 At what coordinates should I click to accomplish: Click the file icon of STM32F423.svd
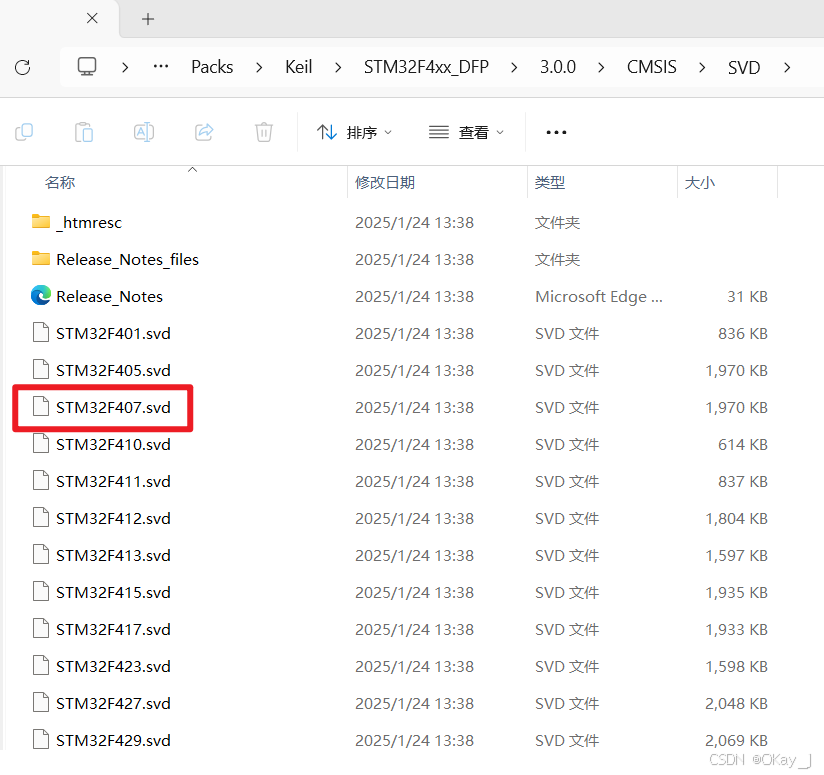coord(41,665)
